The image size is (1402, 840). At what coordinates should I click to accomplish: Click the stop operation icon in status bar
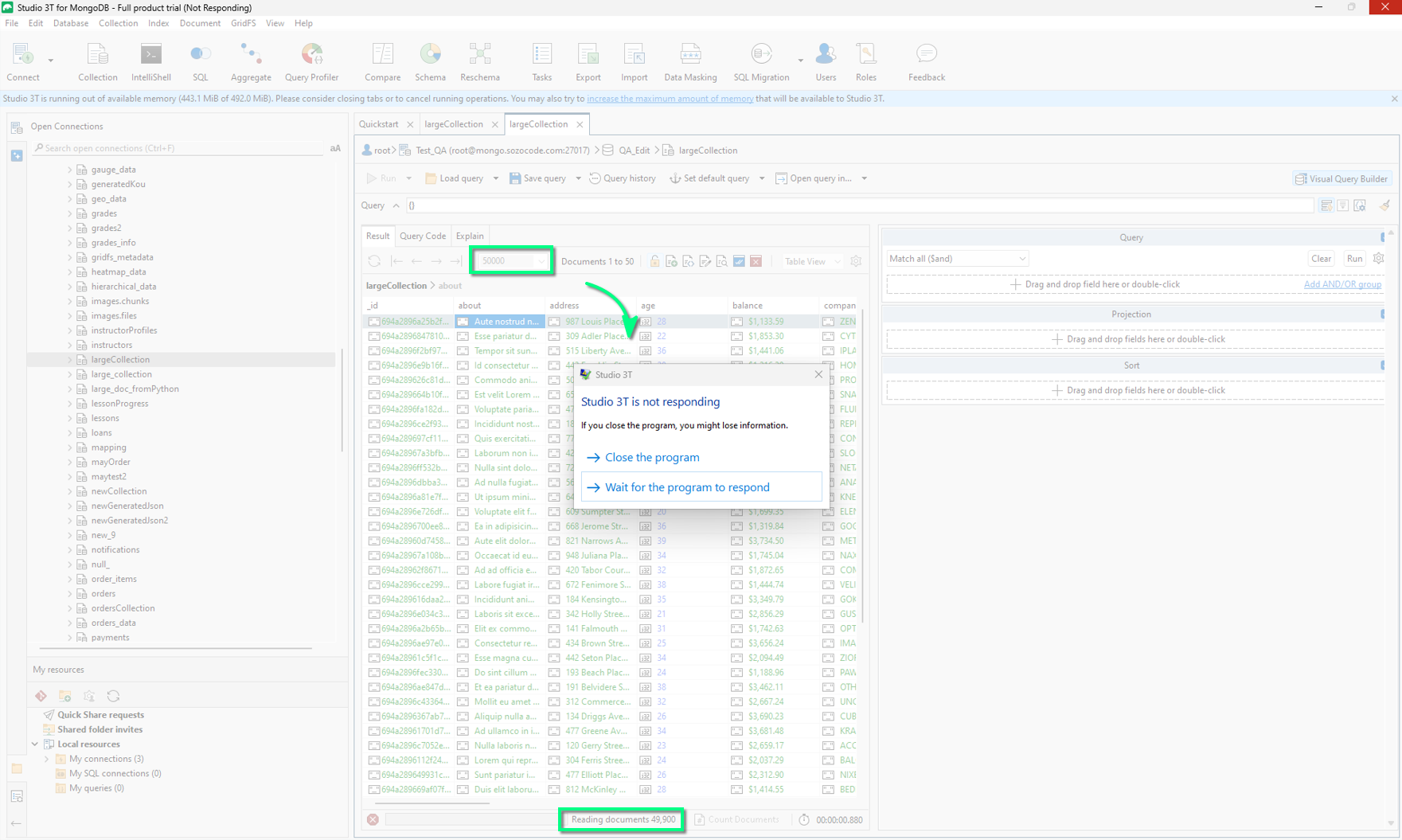[373, 819]
